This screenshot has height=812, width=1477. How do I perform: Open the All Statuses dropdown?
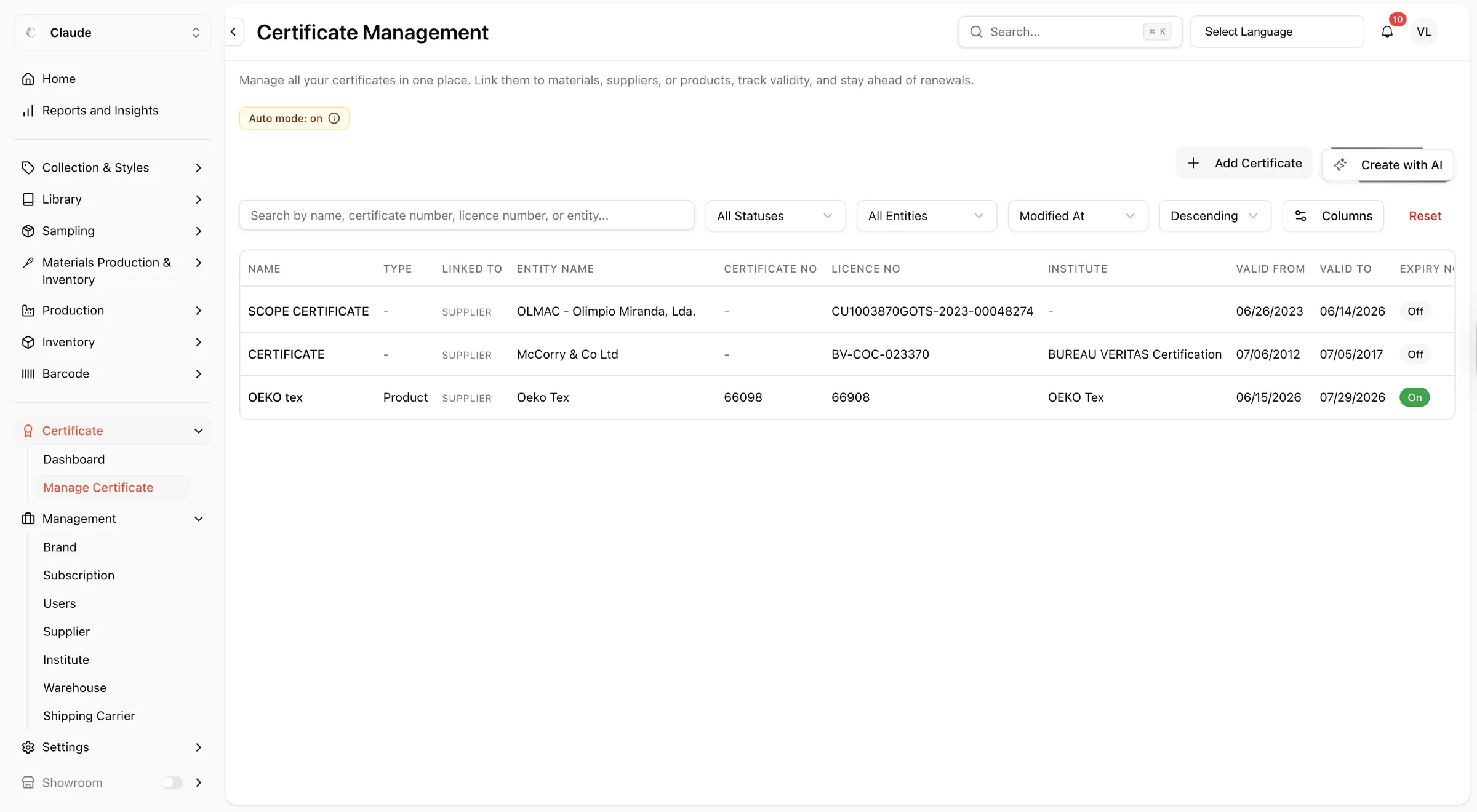(x=775, y=216)
